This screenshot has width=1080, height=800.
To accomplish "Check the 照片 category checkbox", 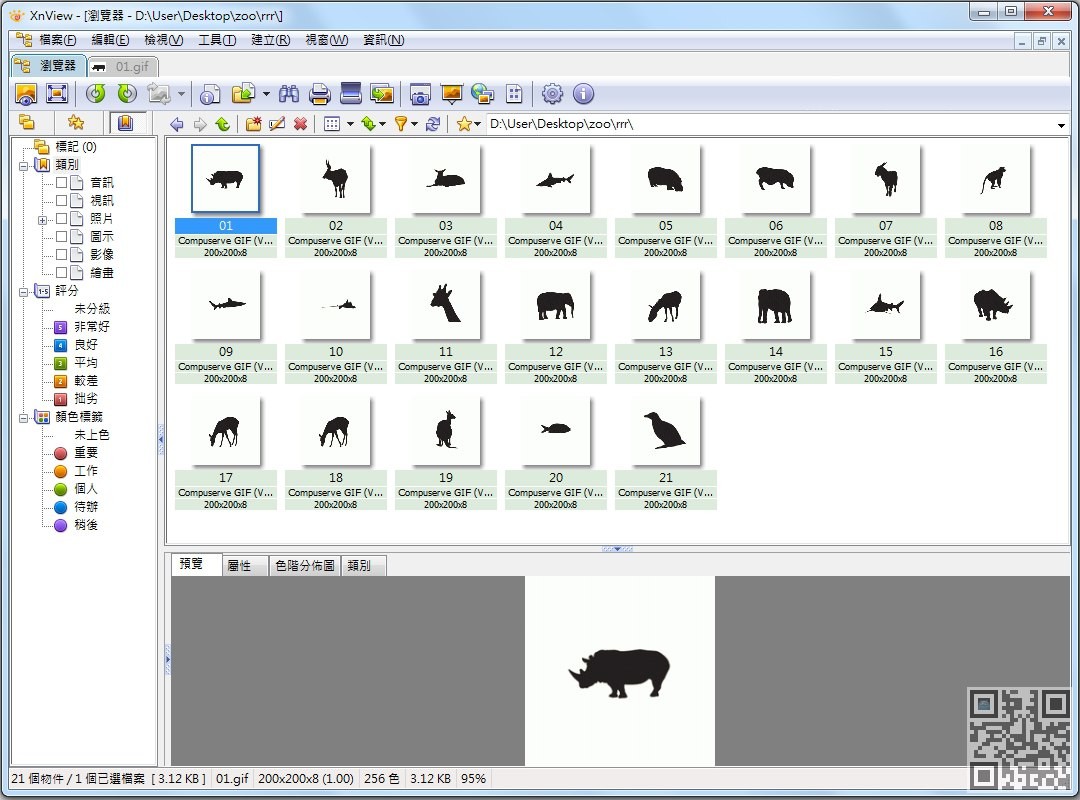I will click(x=61, y=218).
